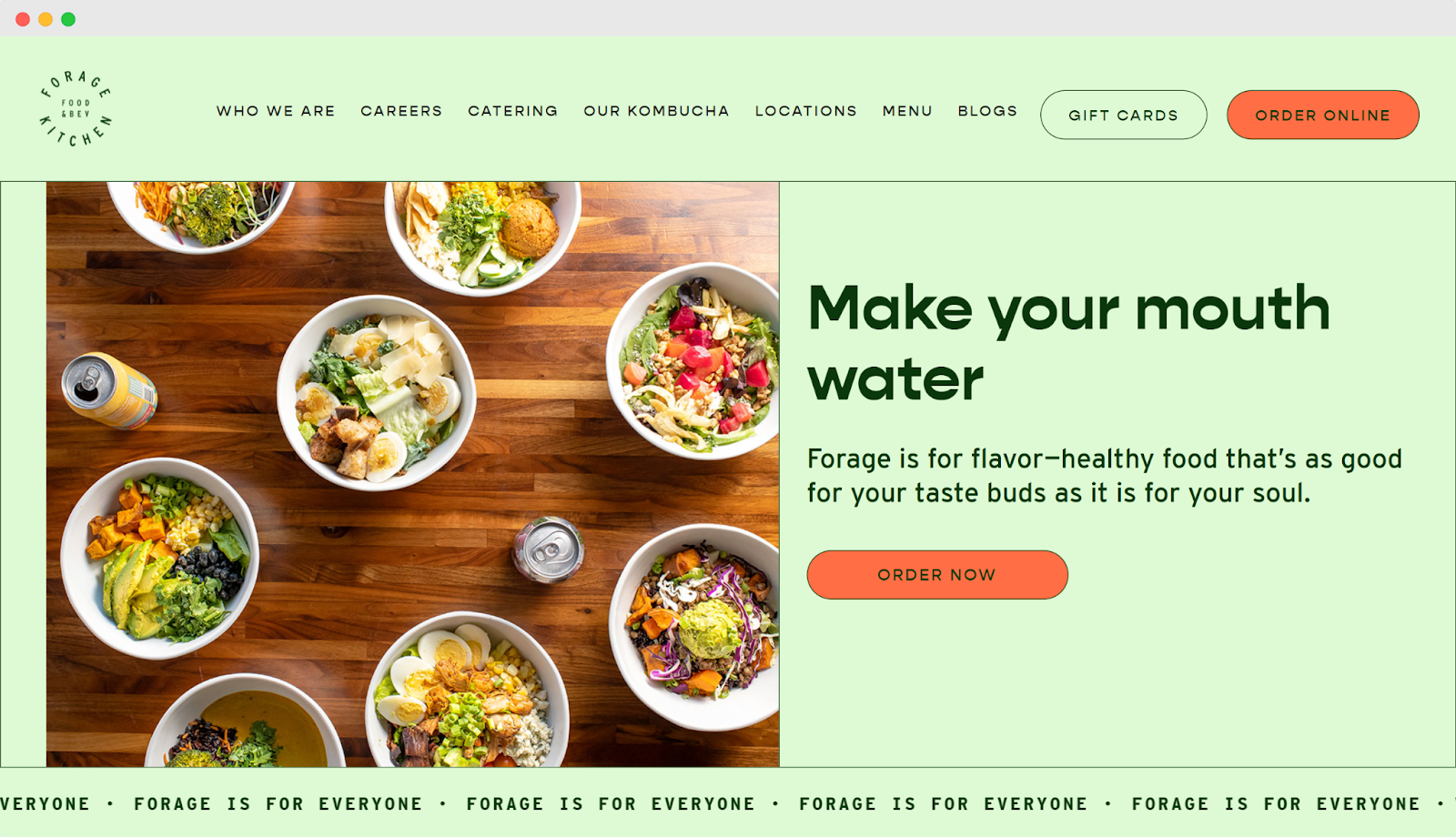Image resolution: width=1456 pixels, height=837 pixels.
Task: Click the Make your mouth water heading
Action: click(1069, 342)
